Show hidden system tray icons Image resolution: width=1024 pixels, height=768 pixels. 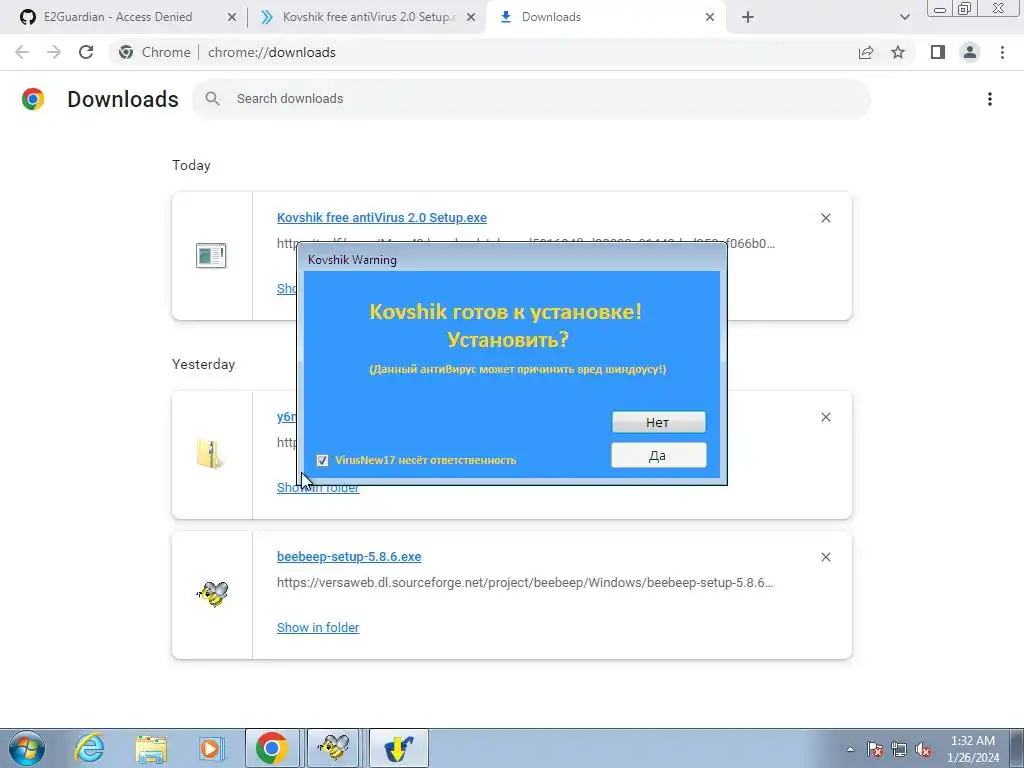850,749
